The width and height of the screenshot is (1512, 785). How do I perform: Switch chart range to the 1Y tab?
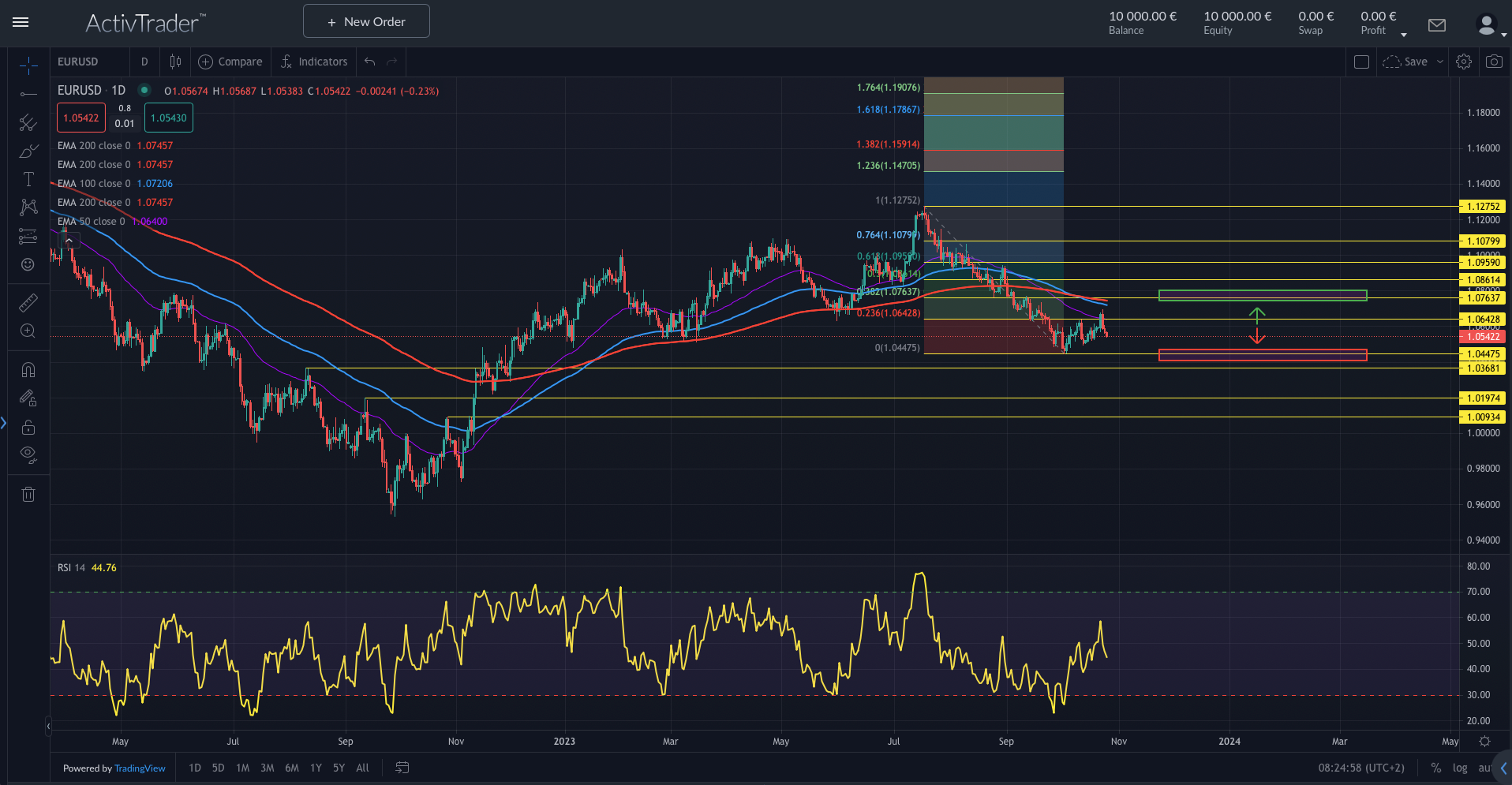[x=315, y=768]
